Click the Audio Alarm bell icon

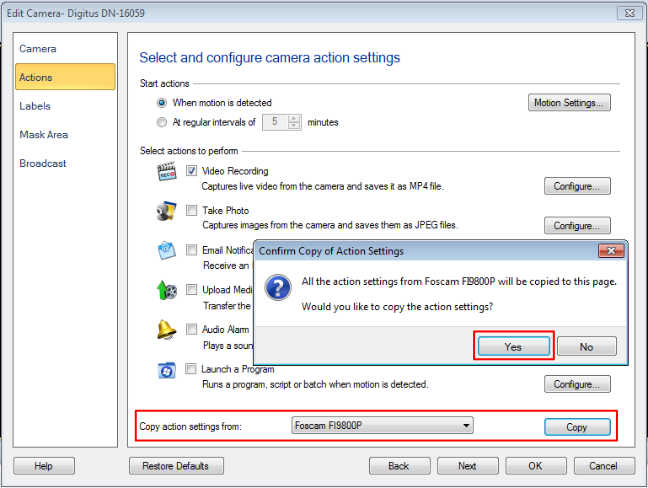(167, 330)
